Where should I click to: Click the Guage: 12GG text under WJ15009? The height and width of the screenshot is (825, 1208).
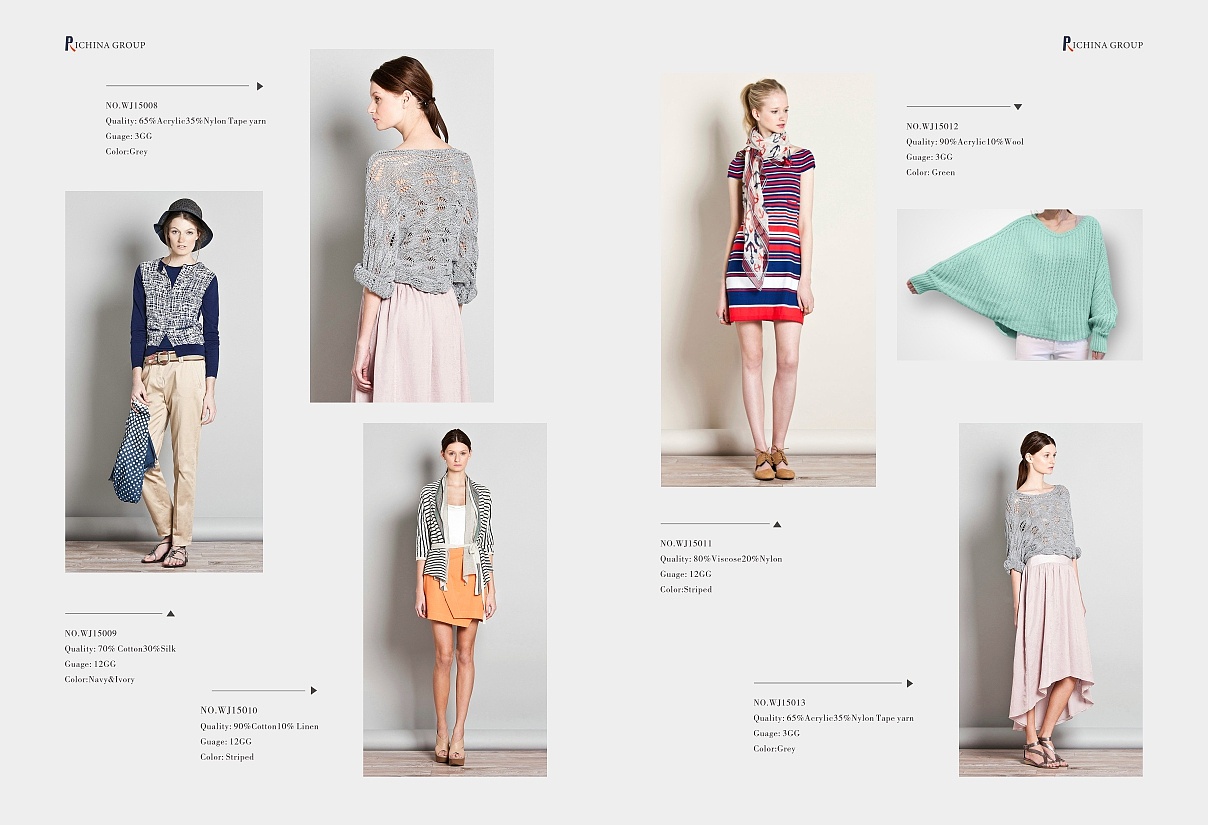click(89, 663)
